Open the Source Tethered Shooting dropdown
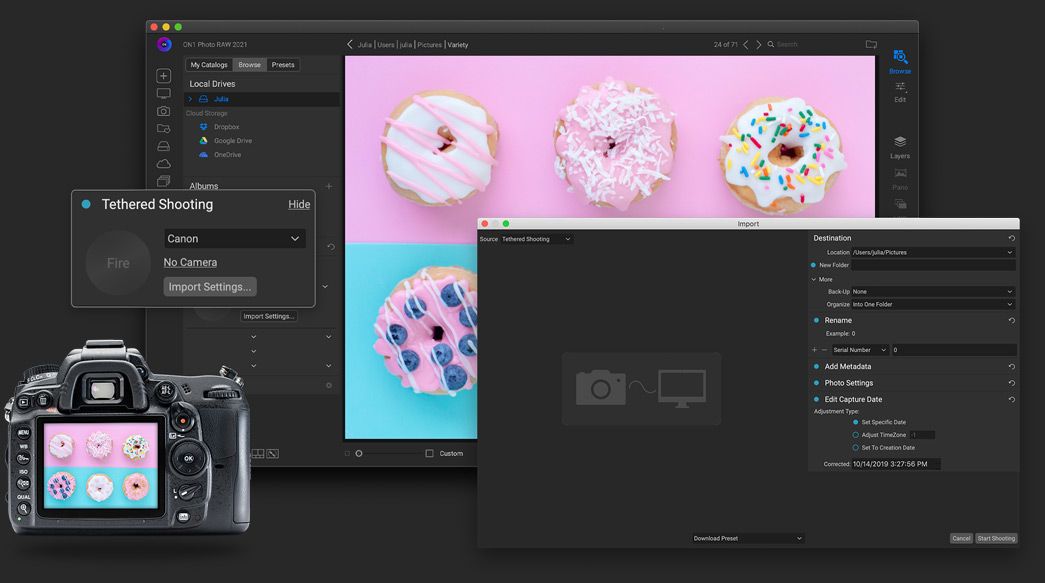This screenshot has height=583, width=1045. (536, 239)
